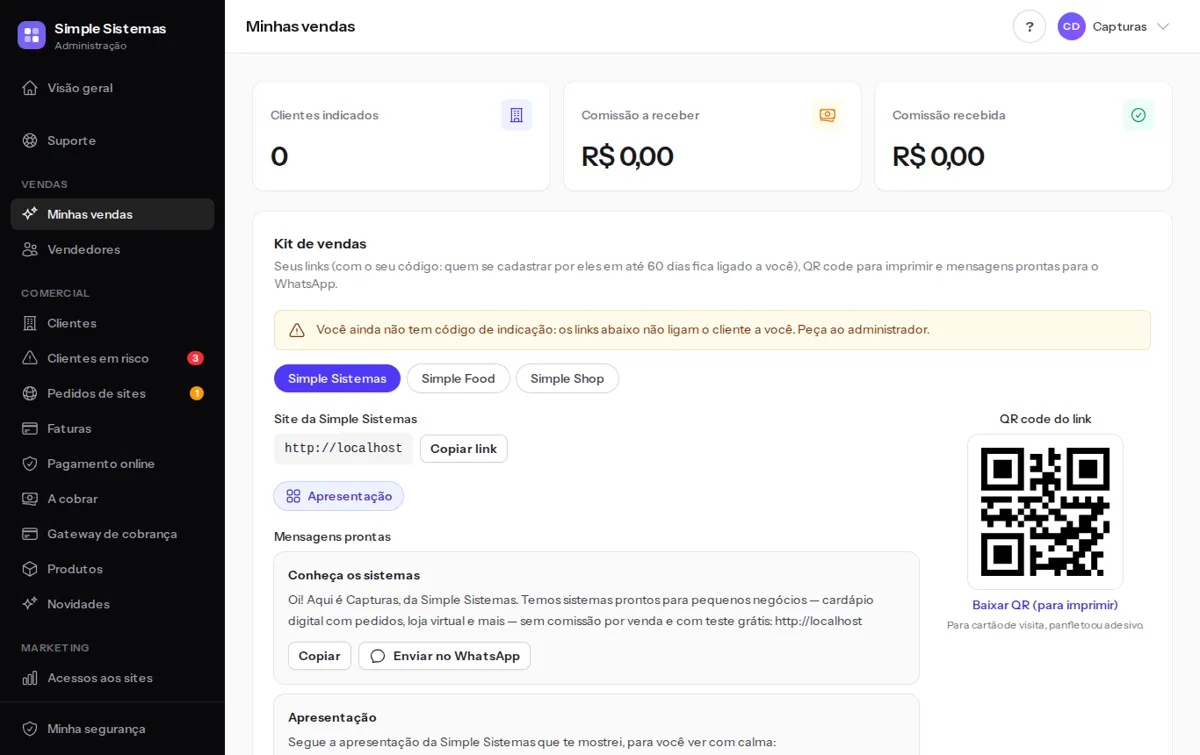Open the help question mark icon
This screenshot has width=1200, height=755.
(1029, 26)
